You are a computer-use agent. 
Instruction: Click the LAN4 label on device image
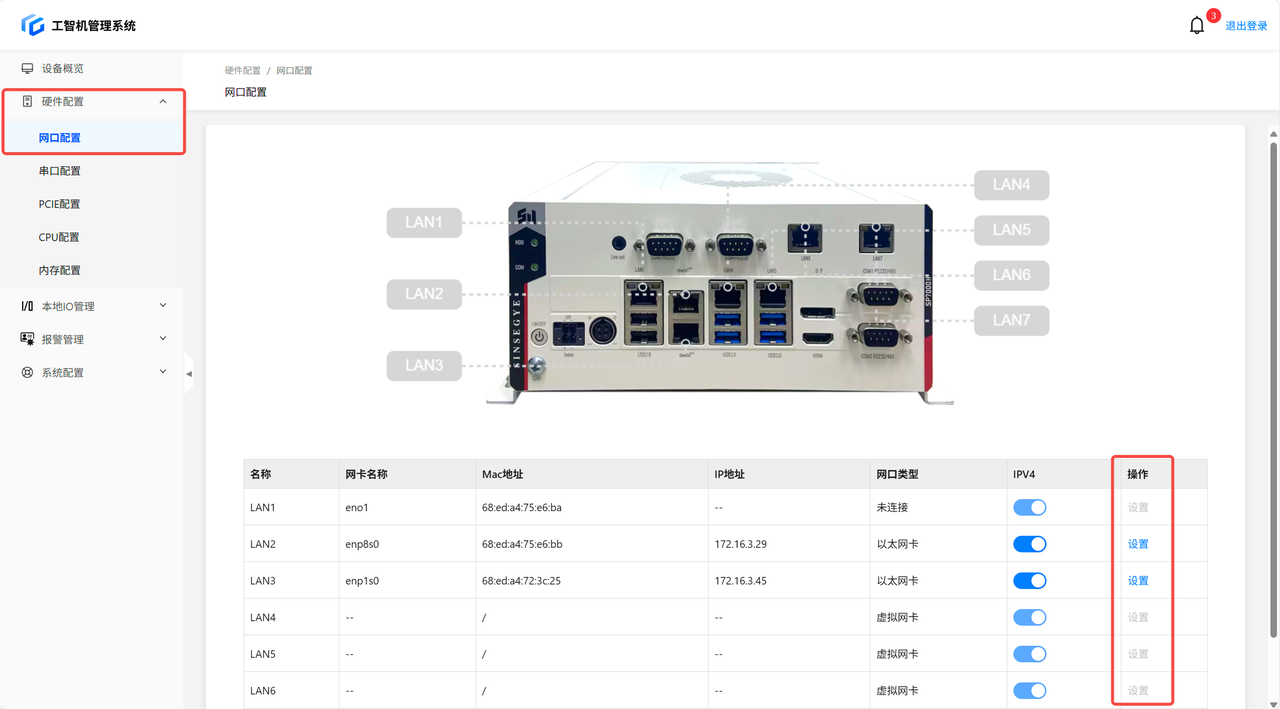(1011, 185)
